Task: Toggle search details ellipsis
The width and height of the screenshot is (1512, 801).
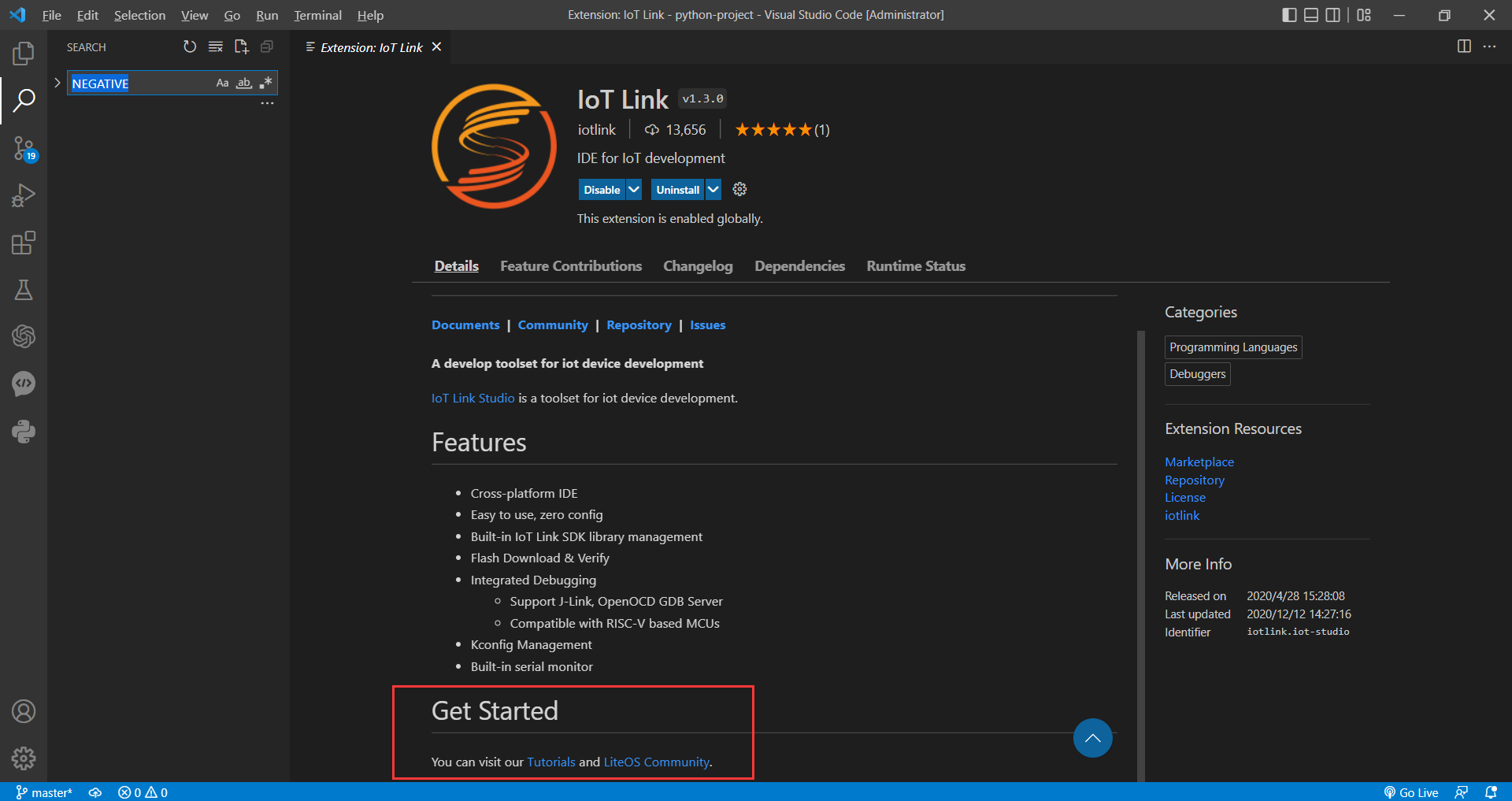Action: click(268, 103)
